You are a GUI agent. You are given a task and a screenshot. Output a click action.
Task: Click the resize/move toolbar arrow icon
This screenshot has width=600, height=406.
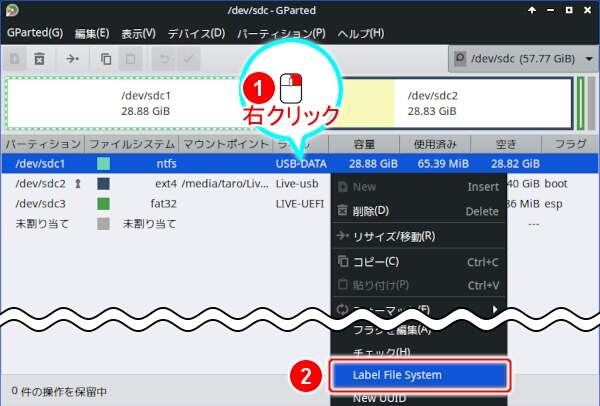tap(72, 59)
